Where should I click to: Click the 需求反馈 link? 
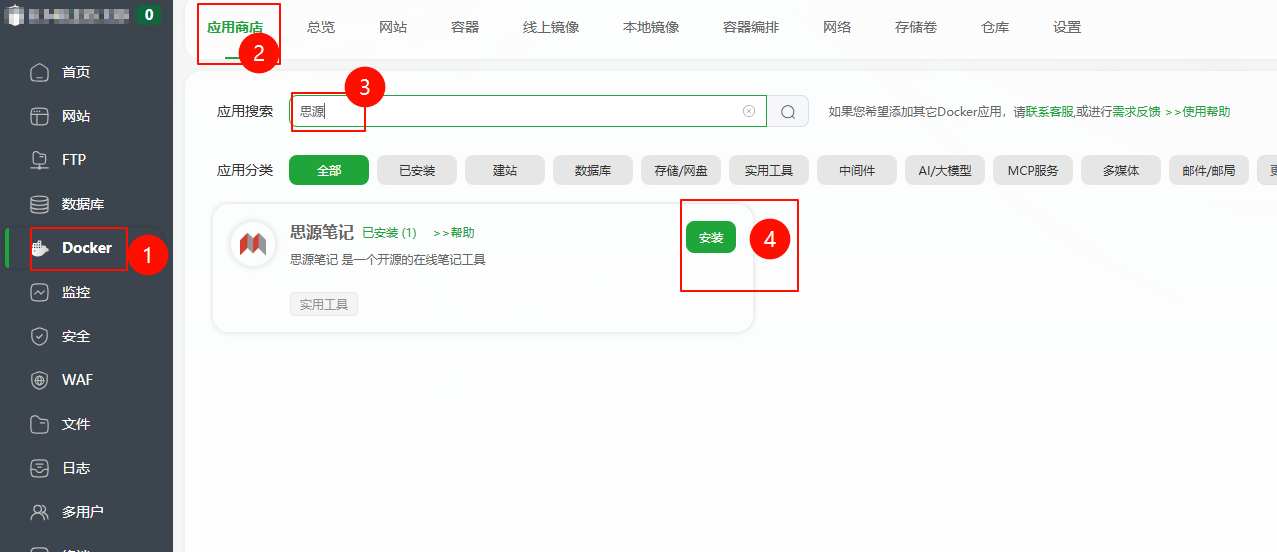1136,112
